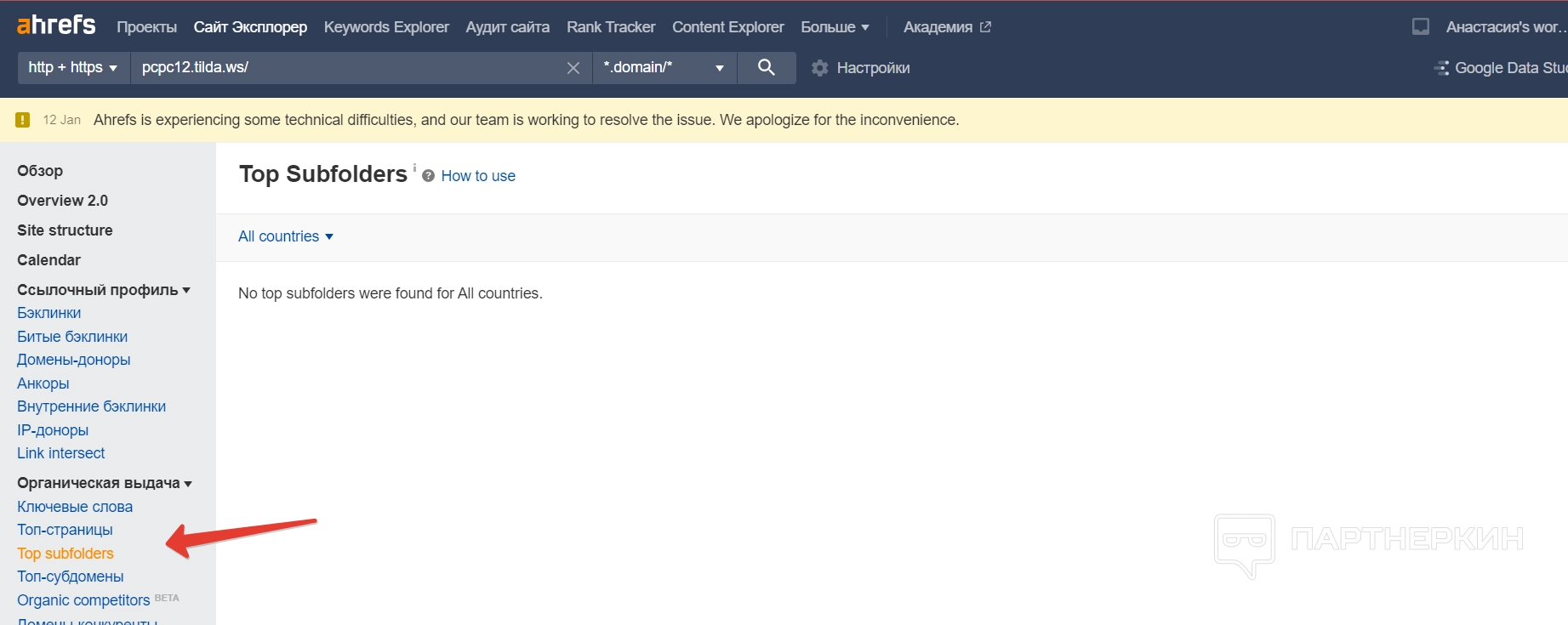The height and width of the screenshot is (625, 1568).
Task: Open the Больше menu
Action: pyautogui.click(x=835, y=27)
